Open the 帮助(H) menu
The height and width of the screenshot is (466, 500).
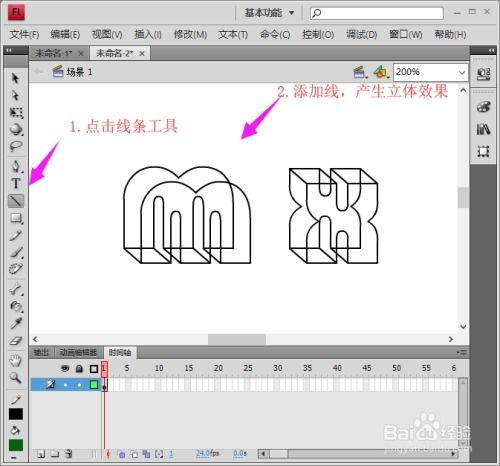450,35
